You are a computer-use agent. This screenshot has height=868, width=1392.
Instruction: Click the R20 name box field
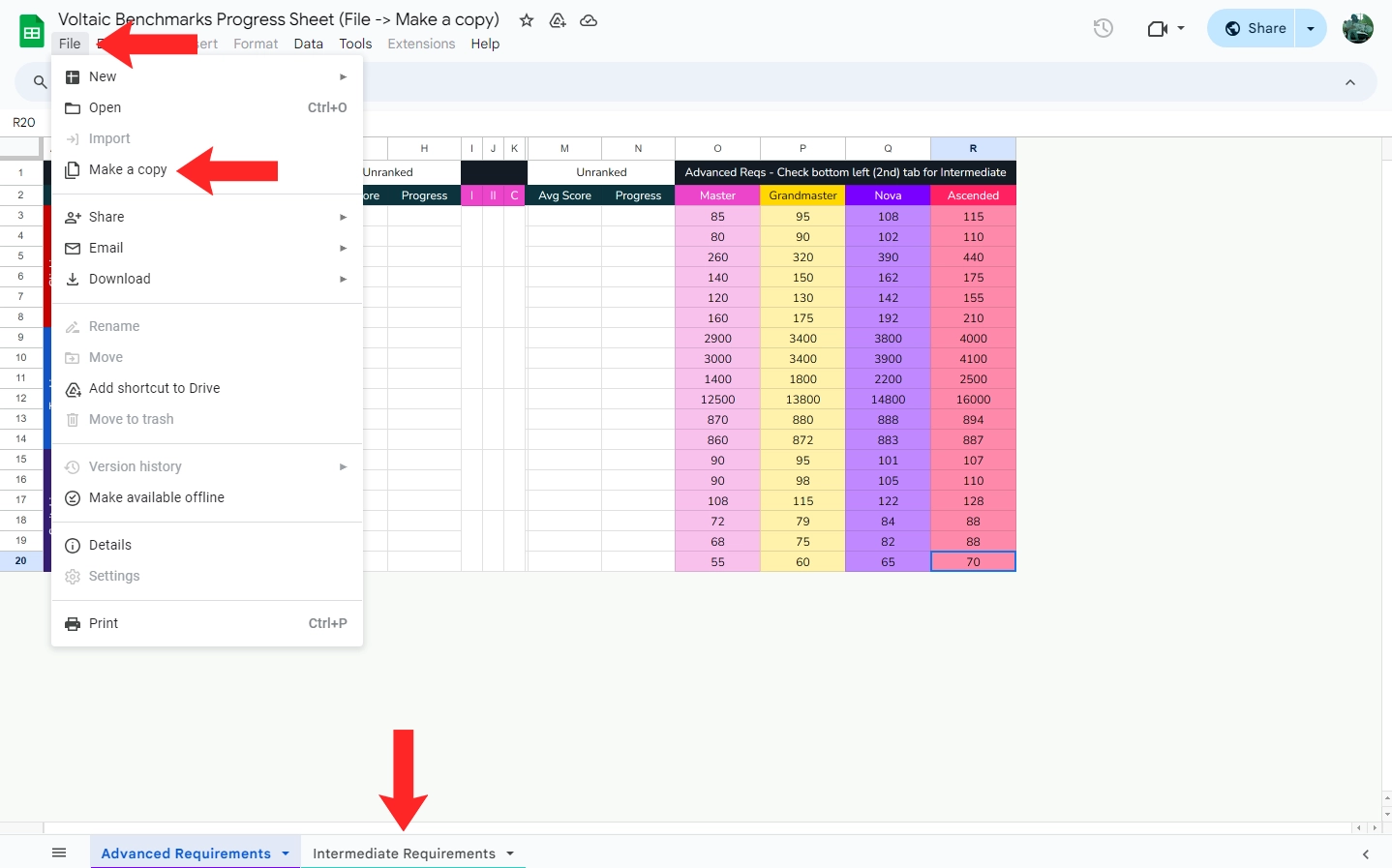pos(24,123)
